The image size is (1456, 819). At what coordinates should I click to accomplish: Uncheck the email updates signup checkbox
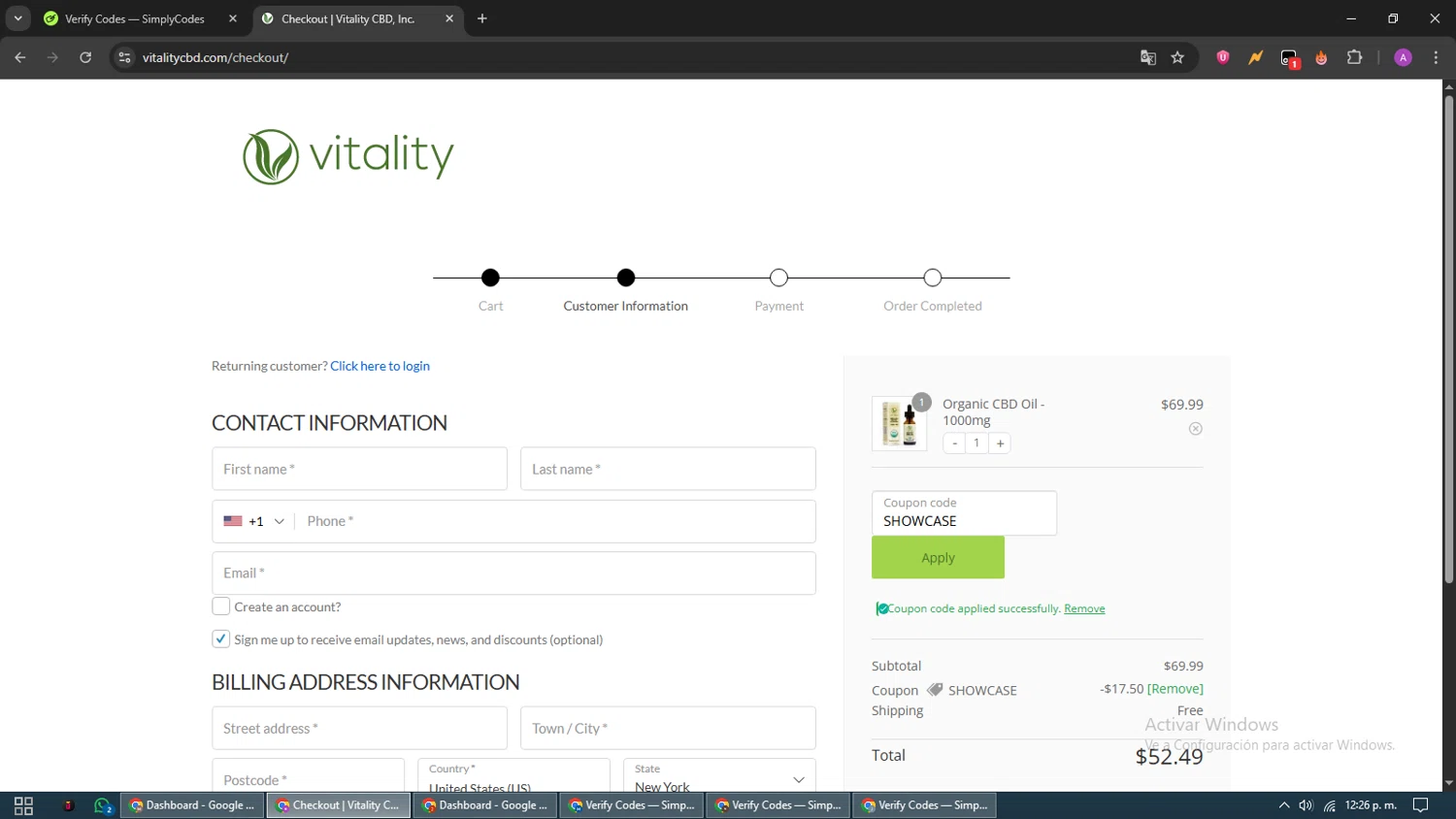click(x=221, y=639)
